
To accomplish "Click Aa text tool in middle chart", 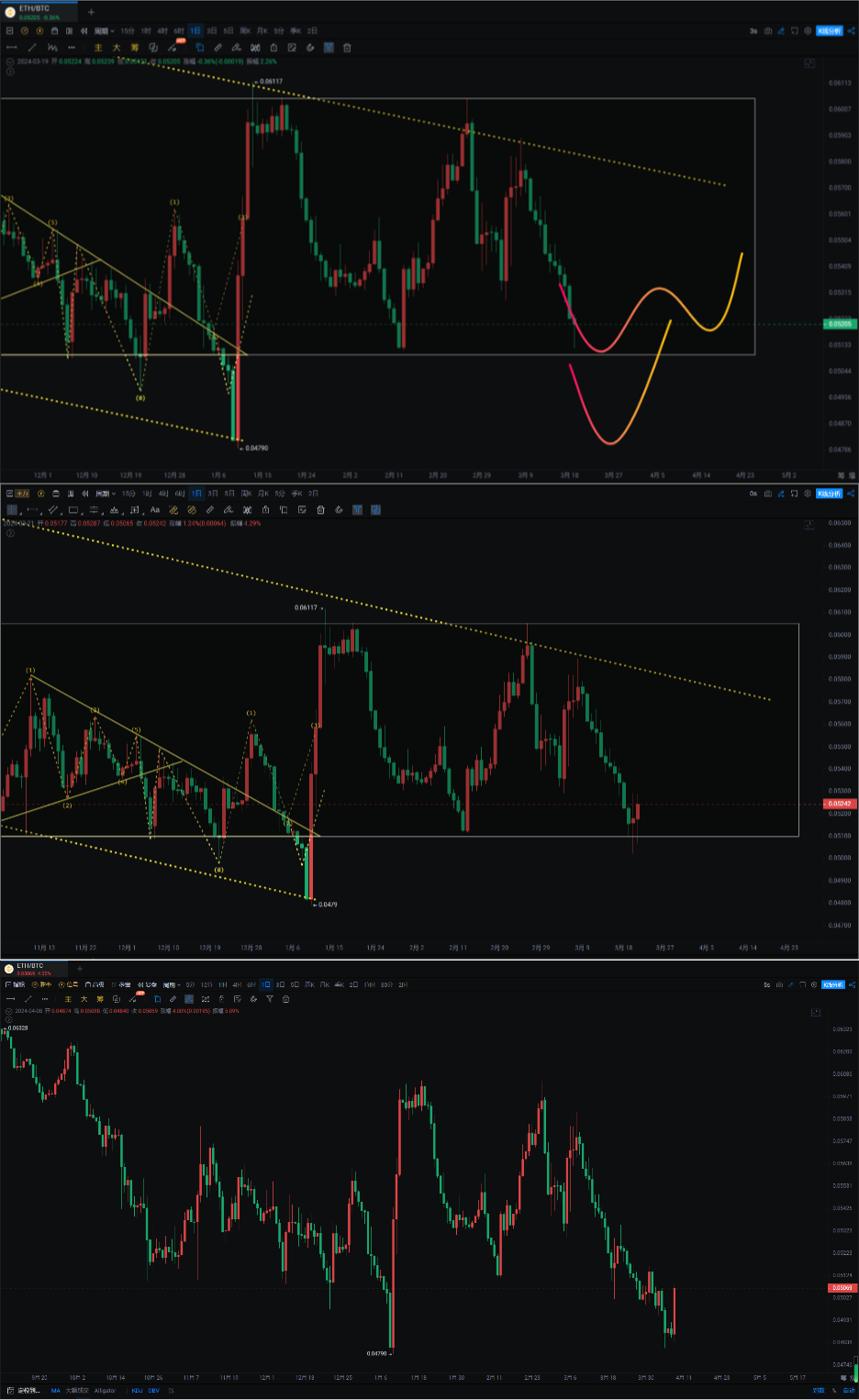I will pos(155,509).
